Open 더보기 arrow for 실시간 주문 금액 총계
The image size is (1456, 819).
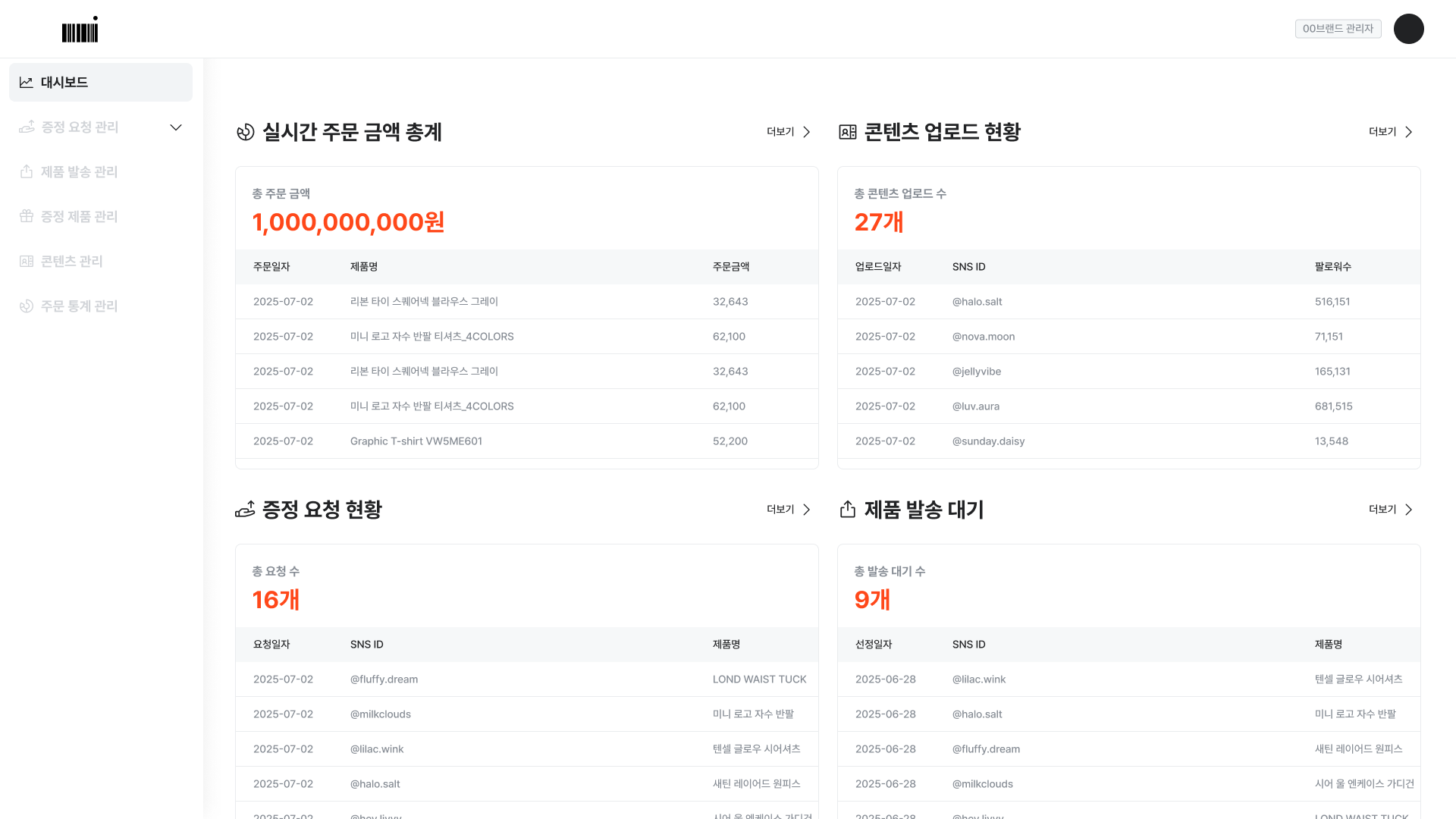point(806,132)
